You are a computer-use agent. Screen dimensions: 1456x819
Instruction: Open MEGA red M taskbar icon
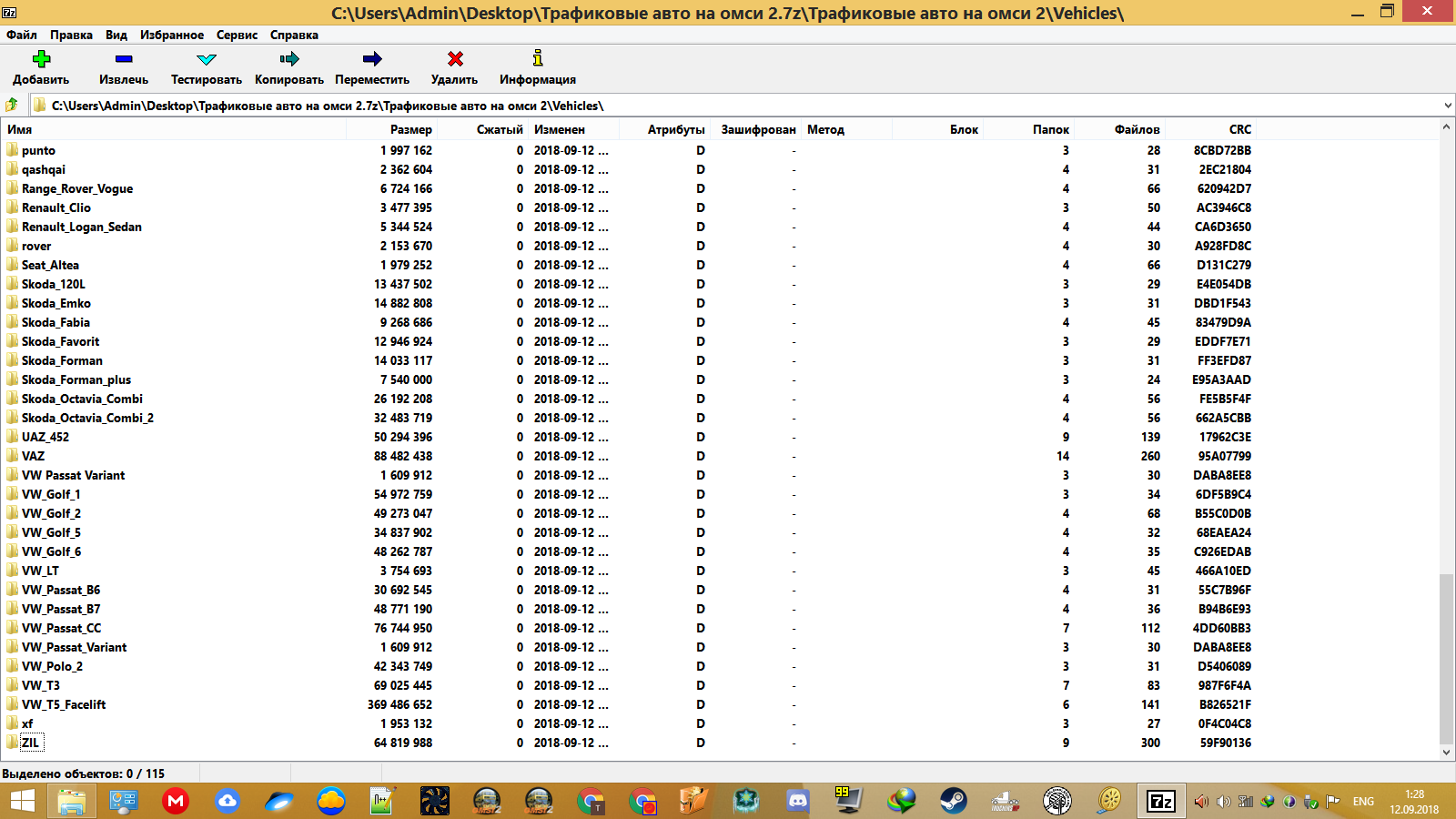(175, 802)
